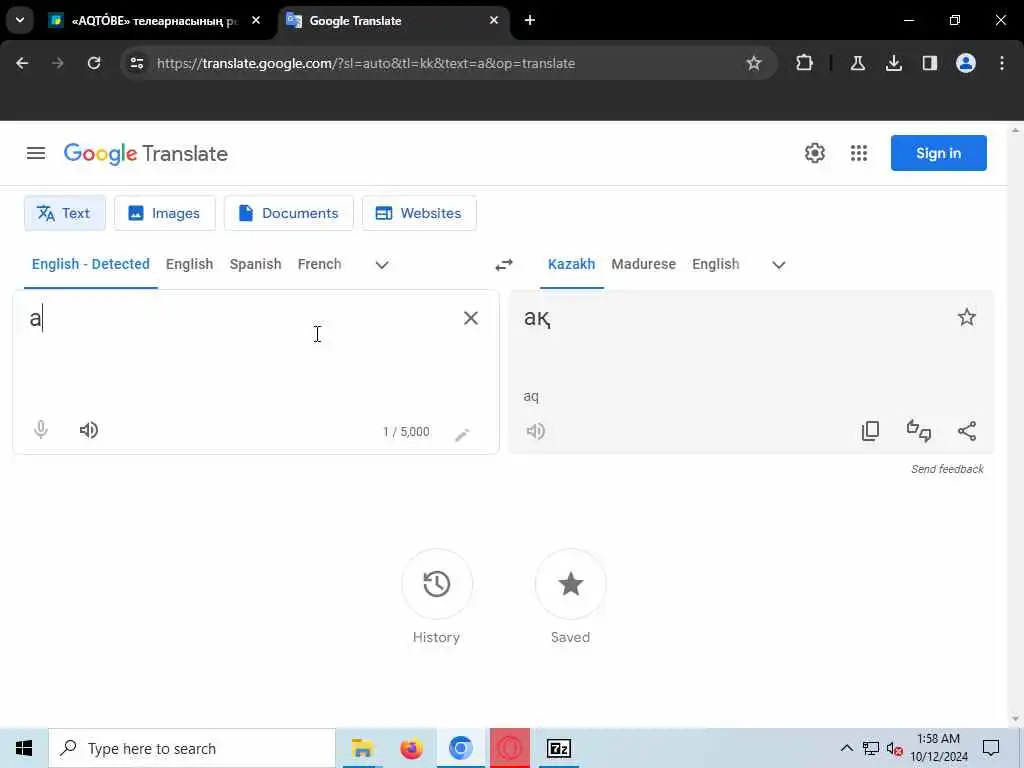
Task: Listen to the Kazakh translation
Action: click(536, 431)
